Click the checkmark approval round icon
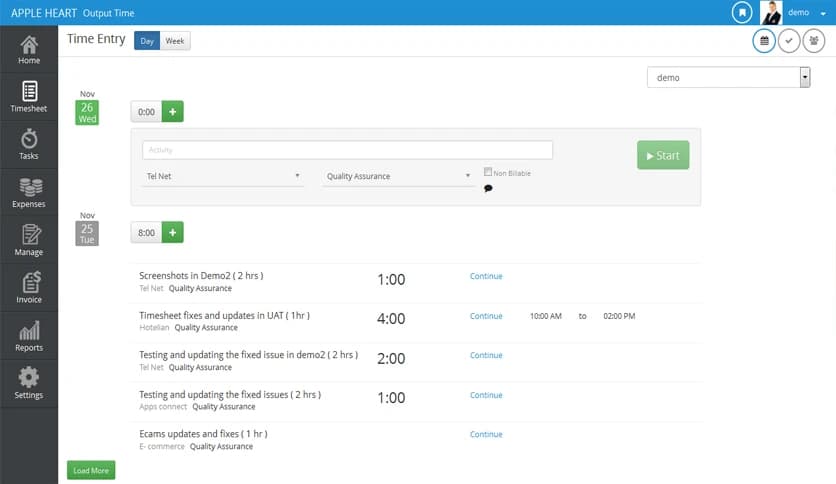The image size is (836, 484). (x=789, y=41)
